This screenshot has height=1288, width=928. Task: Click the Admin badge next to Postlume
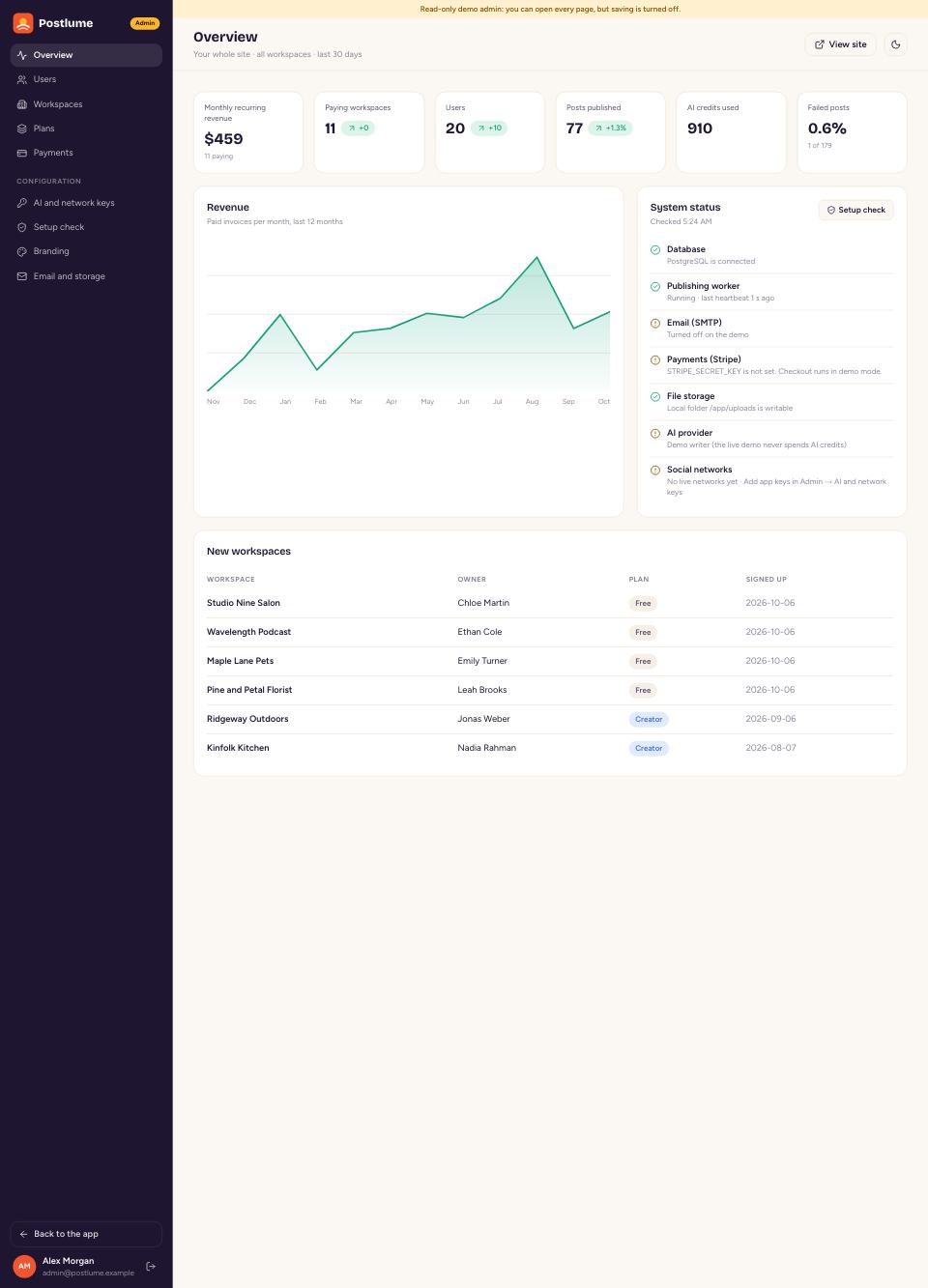pyautogui.click(x=145, y=23)
